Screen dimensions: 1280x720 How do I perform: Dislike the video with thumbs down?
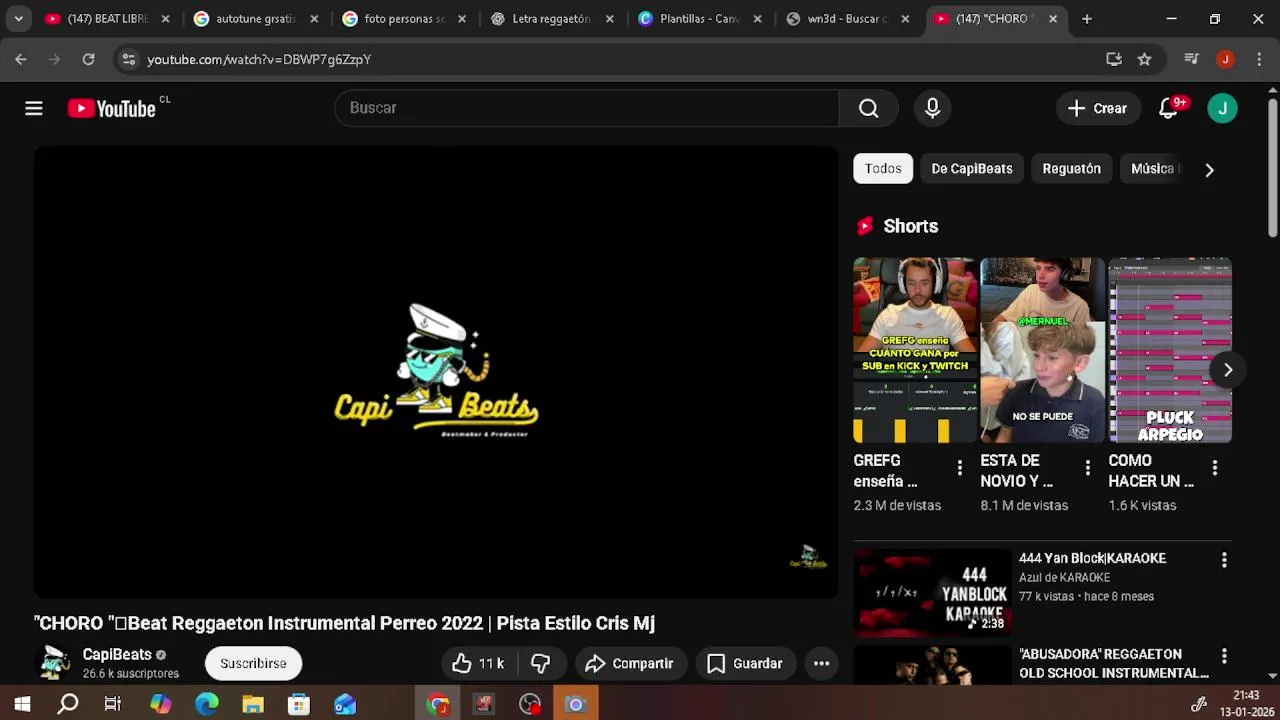pos(541,663)
